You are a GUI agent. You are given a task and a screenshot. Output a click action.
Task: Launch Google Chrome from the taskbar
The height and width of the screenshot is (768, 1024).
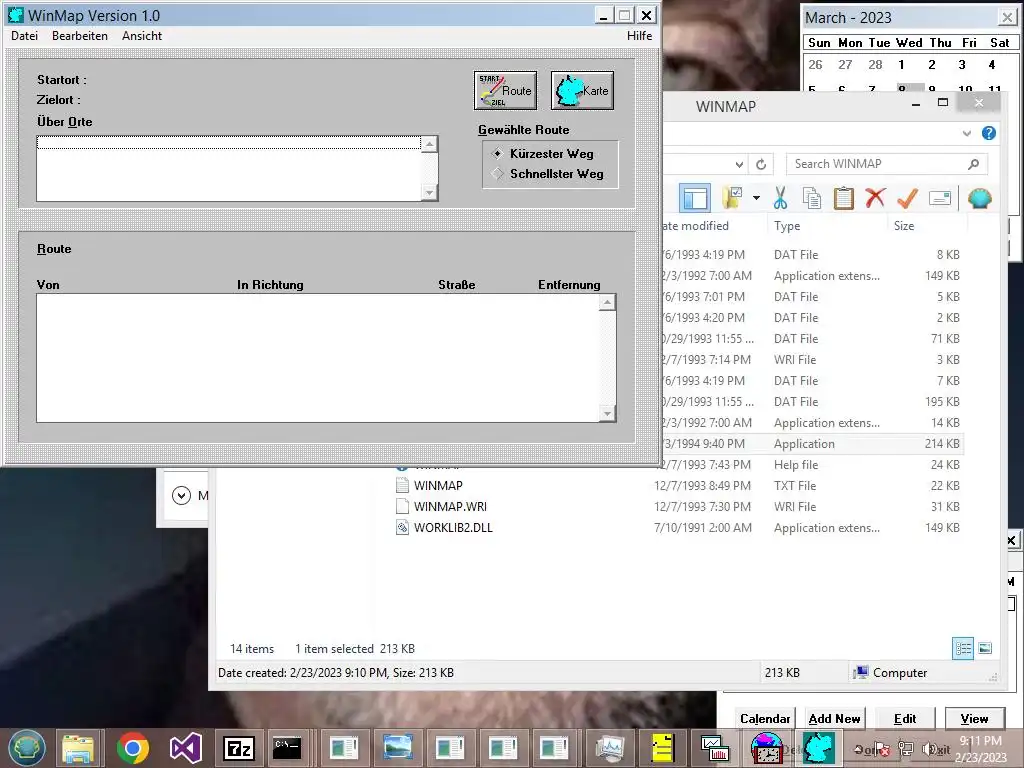click(133, 748)
